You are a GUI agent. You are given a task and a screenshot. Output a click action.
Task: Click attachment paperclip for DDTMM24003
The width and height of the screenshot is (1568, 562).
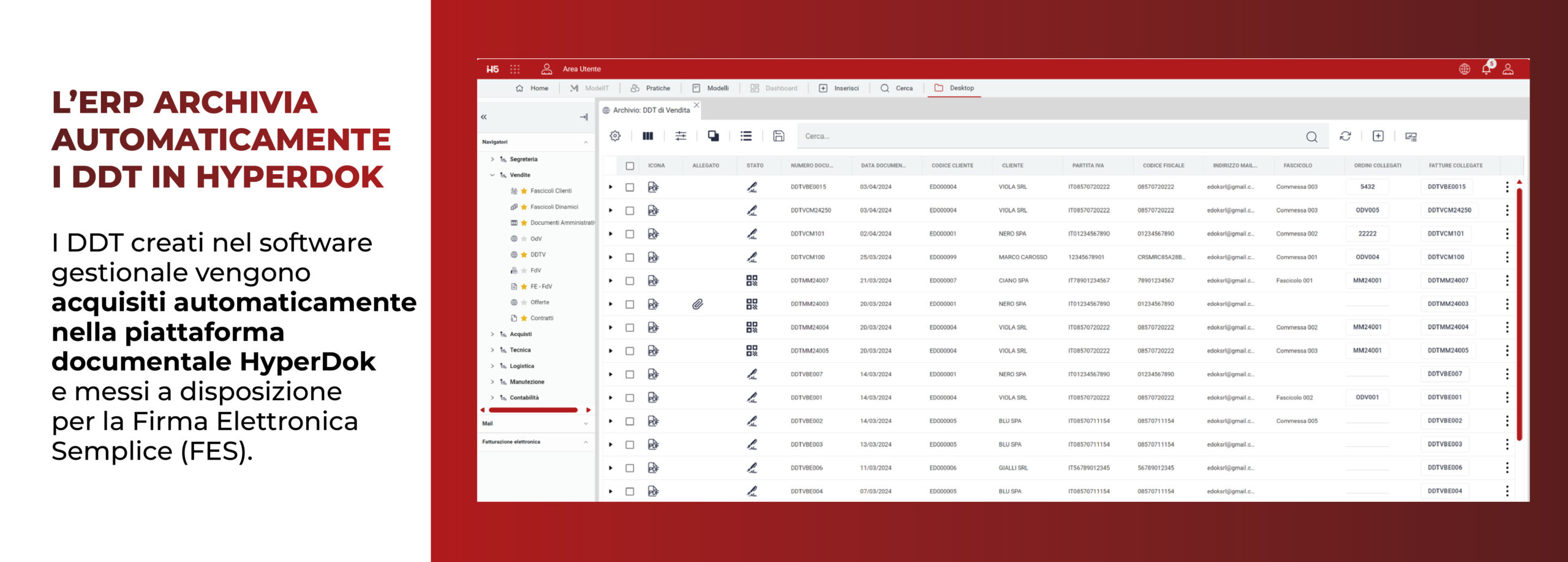[x=698, y=304]
